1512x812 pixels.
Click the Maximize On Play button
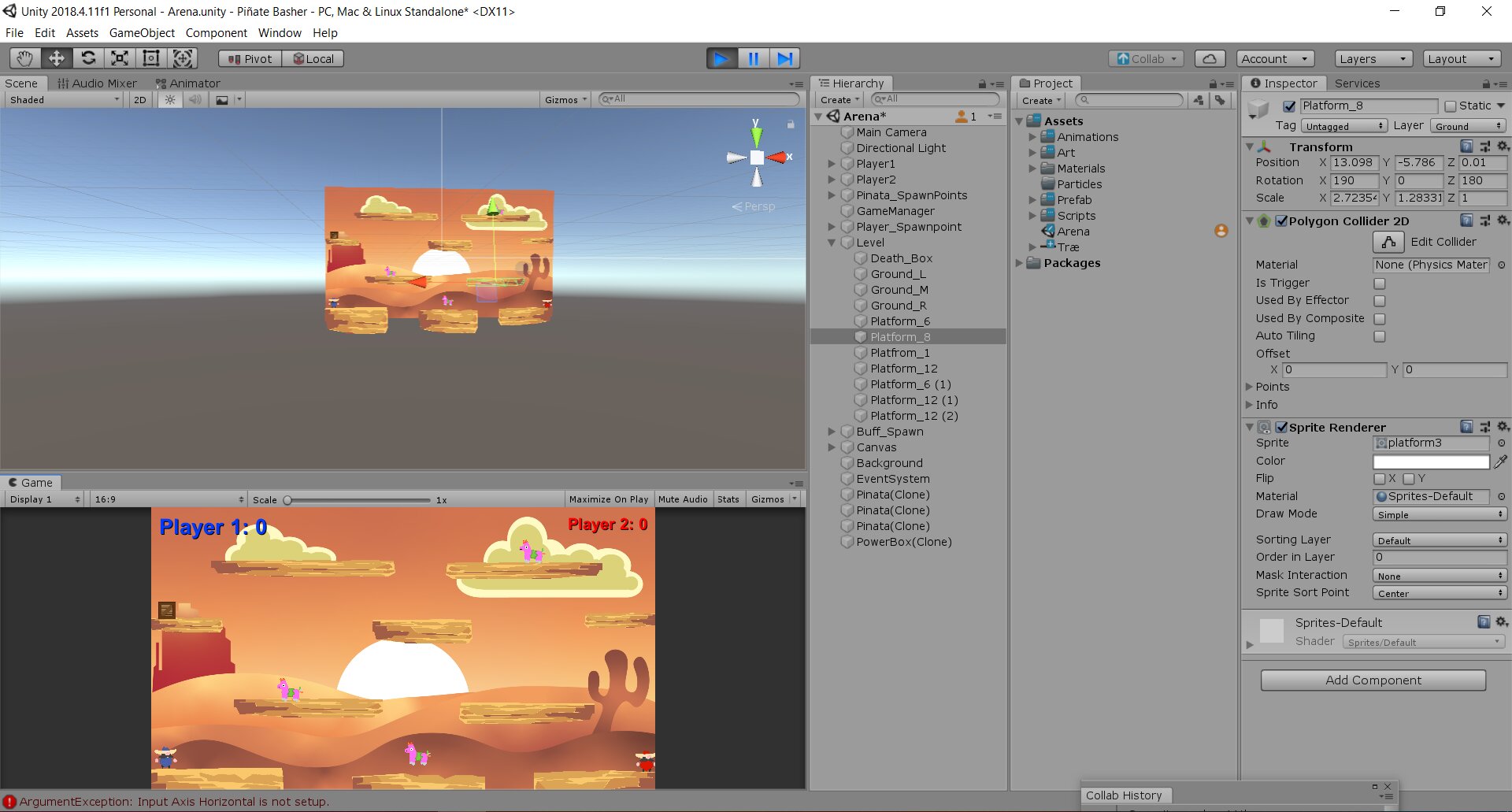point(608,499)
